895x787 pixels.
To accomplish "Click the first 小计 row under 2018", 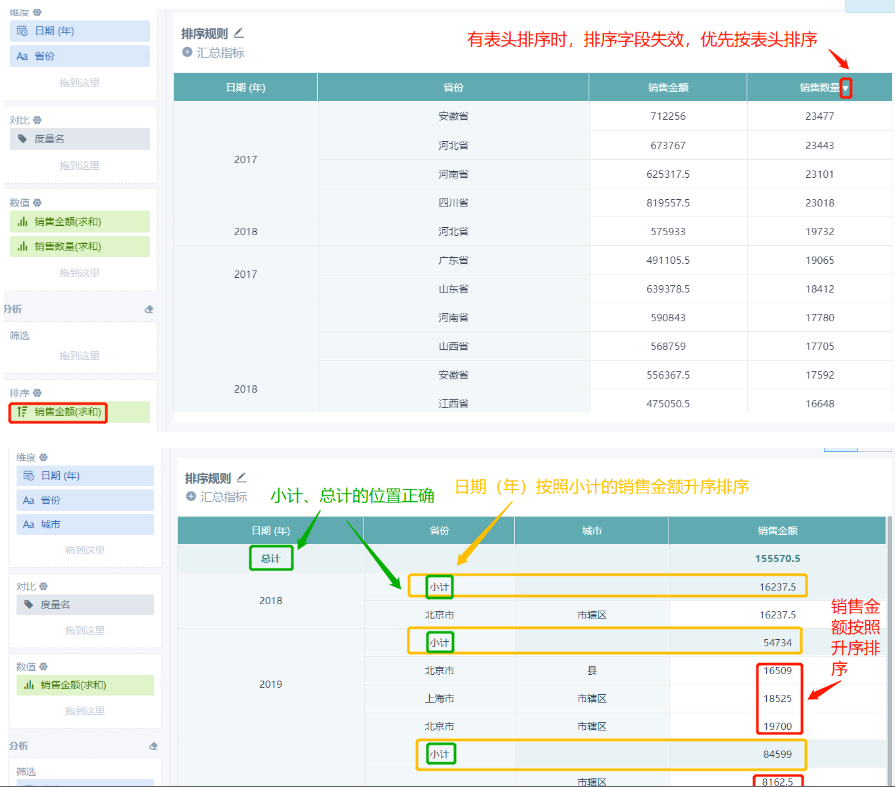I will coord(607,586).
